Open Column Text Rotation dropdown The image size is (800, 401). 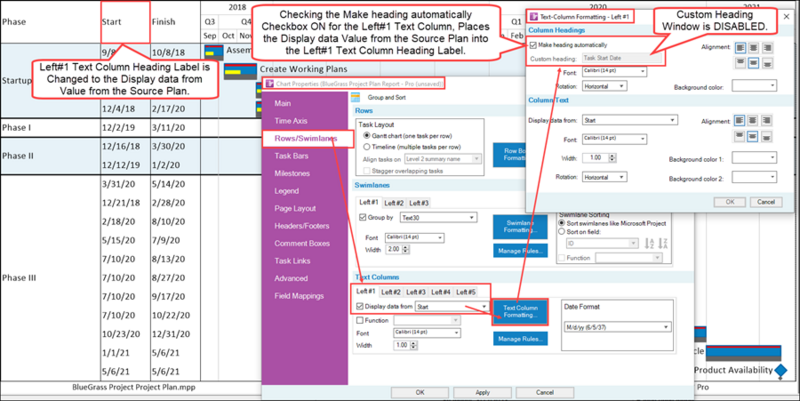point(604,177)
